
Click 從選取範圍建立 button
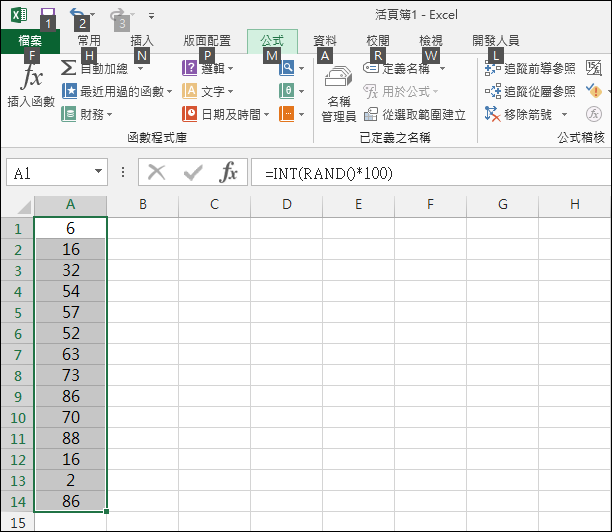click(415, 114)
